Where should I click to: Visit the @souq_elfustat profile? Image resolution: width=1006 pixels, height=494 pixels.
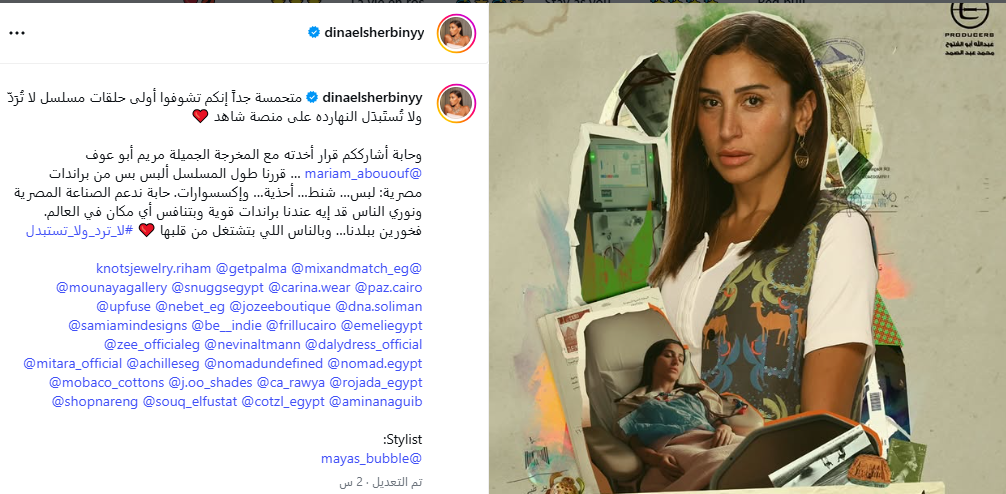[x=190, y=402]
